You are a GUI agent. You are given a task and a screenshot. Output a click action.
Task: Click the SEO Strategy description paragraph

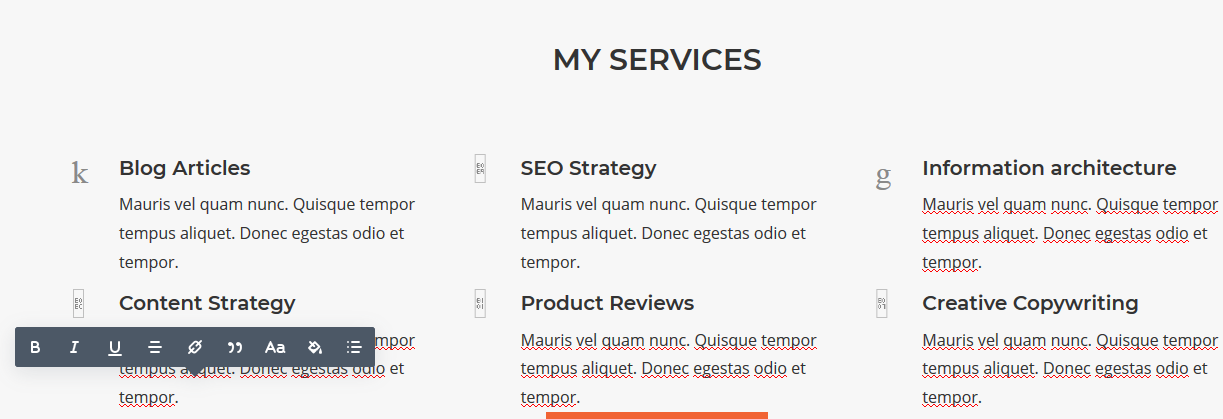pyautogui.click(x=668, y=234)
